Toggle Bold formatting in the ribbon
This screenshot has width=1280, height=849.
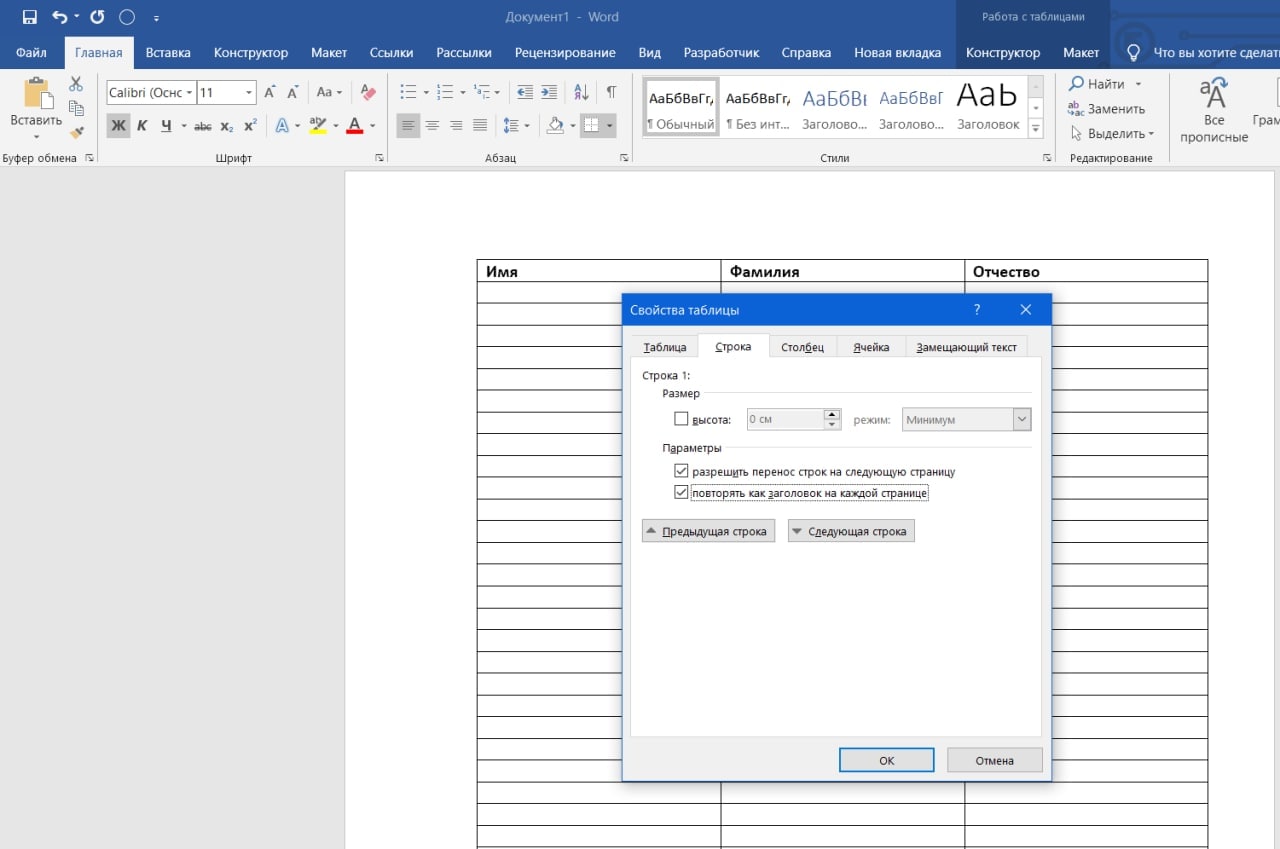pyautogui.click(x=118, y=125)
